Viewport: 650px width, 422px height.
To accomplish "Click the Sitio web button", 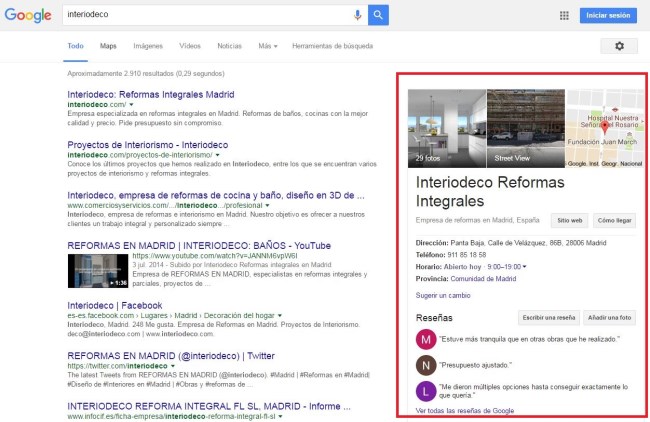I will [570, 221].
